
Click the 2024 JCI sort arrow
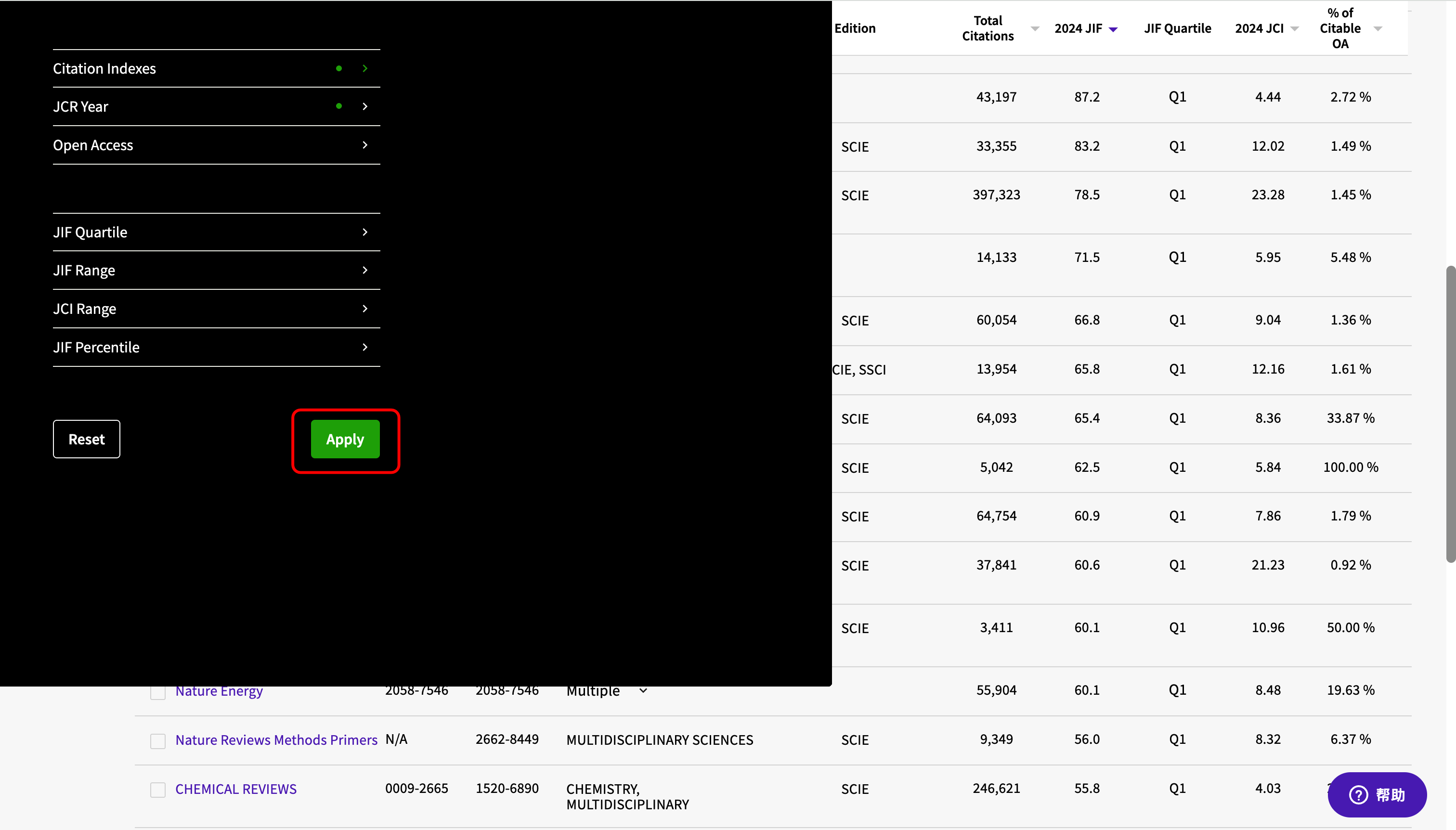point(1294,28)
